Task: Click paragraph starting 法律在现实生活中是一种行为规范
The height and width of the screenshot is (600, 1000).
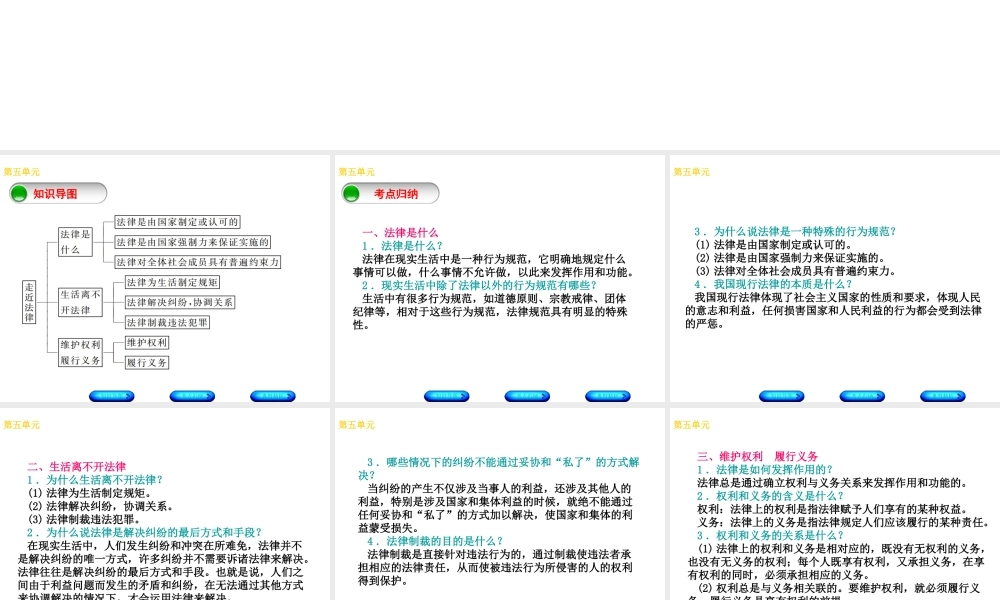Action: point(495,265)
